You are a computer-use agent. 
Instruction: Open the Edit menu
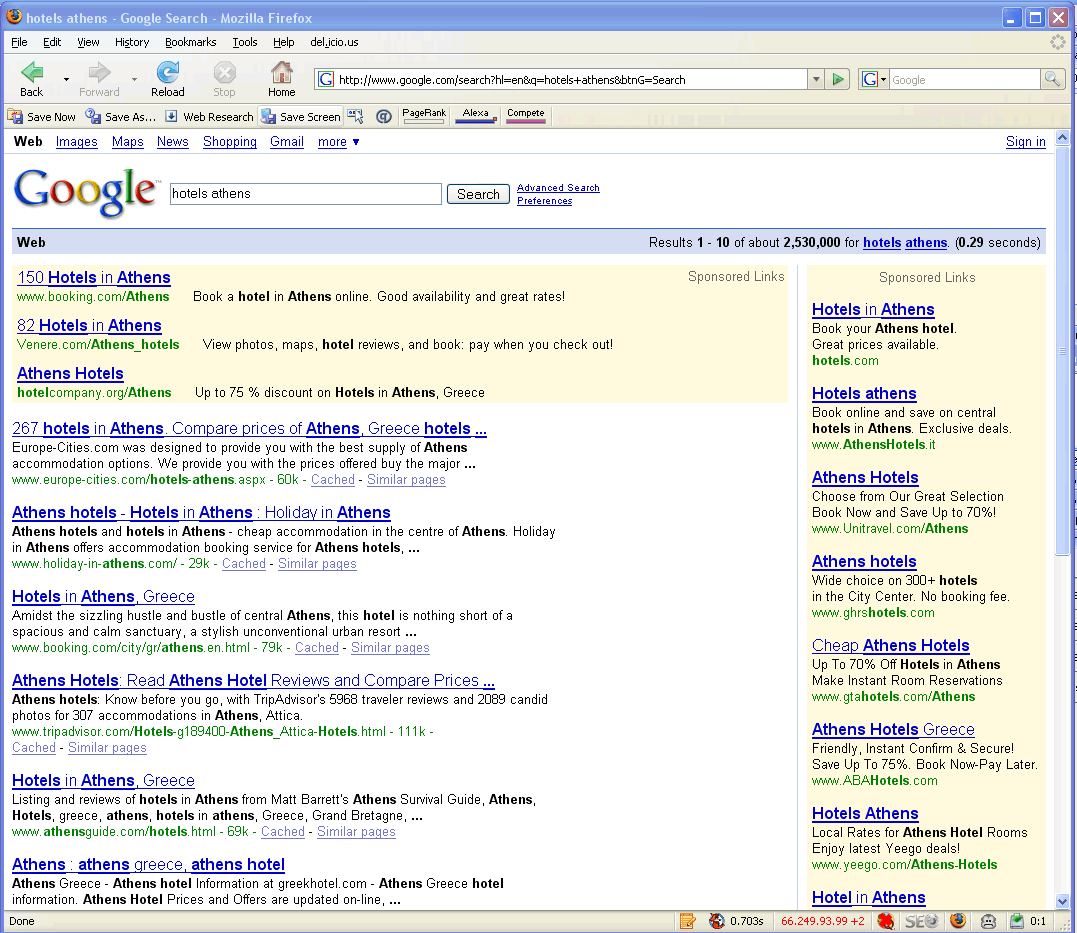click(x=52, y=43)
